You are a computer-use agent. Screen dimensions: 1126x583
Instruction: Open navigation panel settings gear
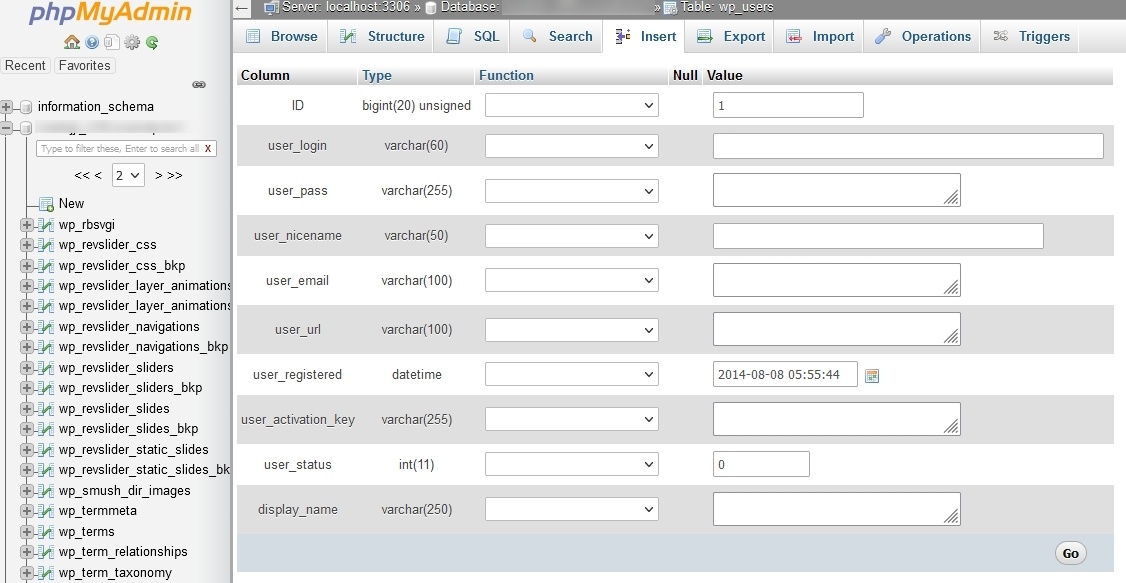tap(132, 42)
